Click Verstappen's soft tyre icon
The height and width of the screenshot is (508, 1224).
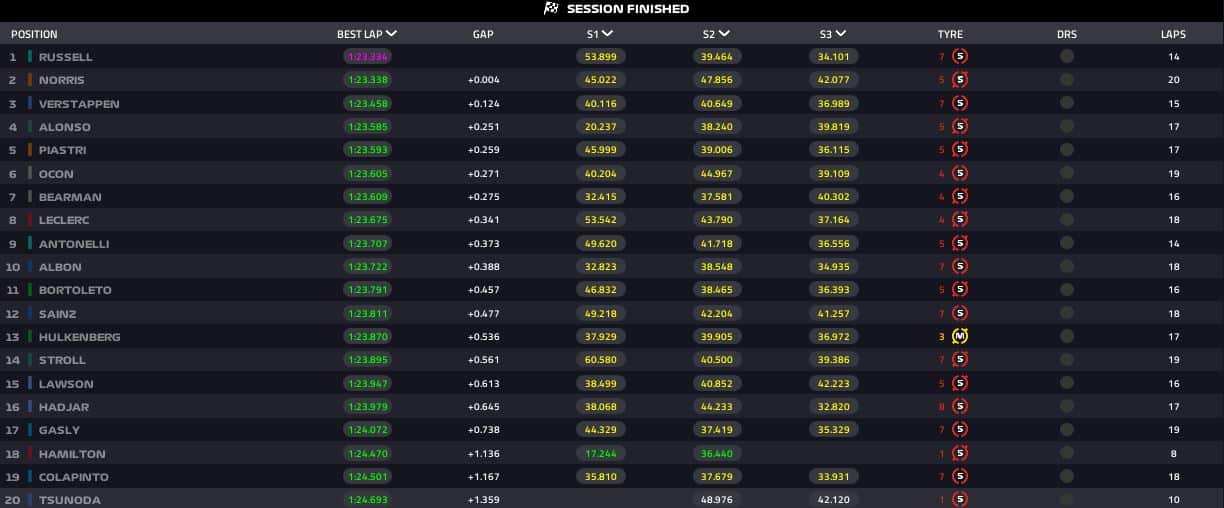click(x=960, y=104)
